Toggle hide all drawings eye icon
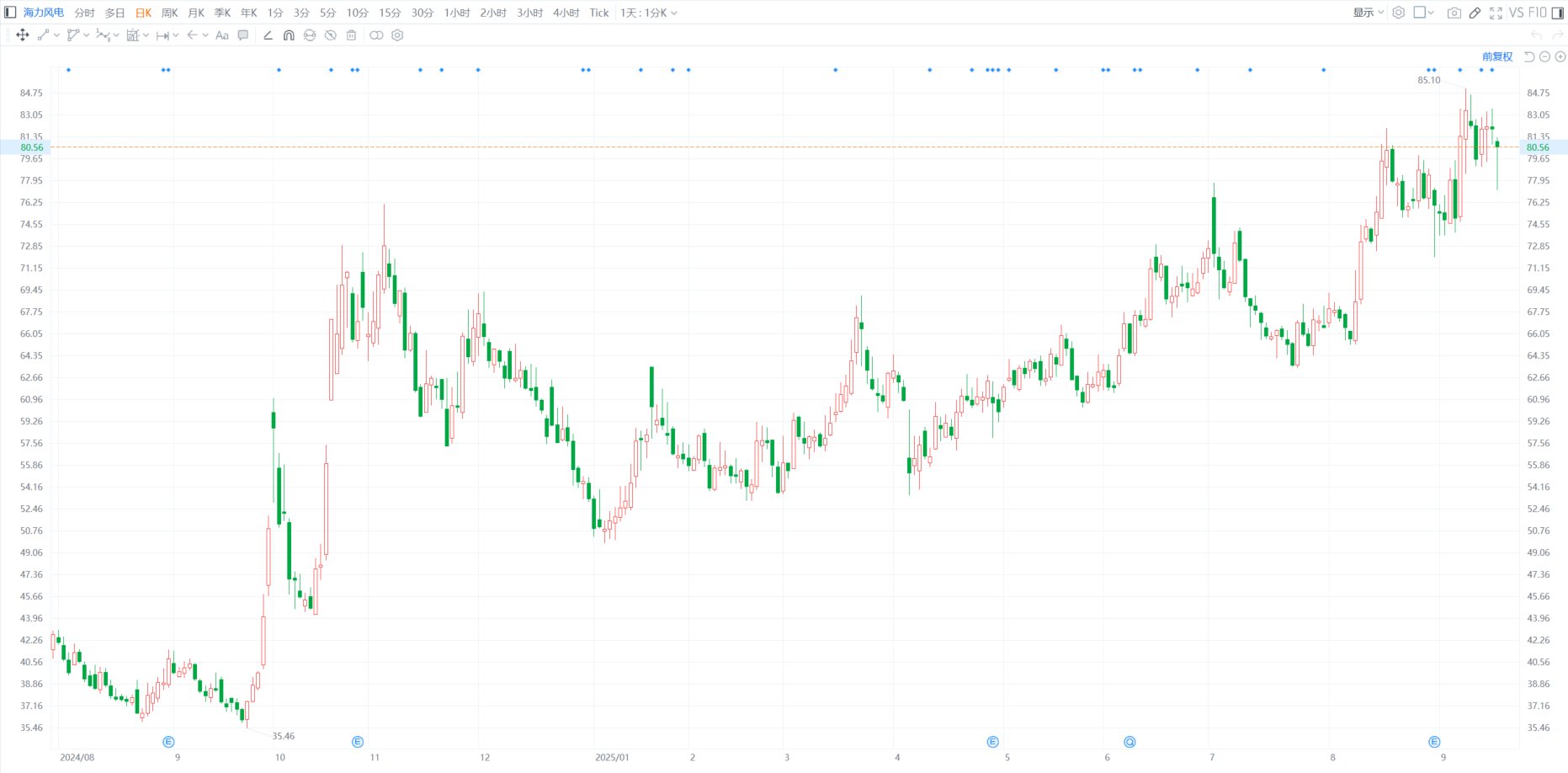This screenshot has width=1568, height=773. tap(331, 35)
